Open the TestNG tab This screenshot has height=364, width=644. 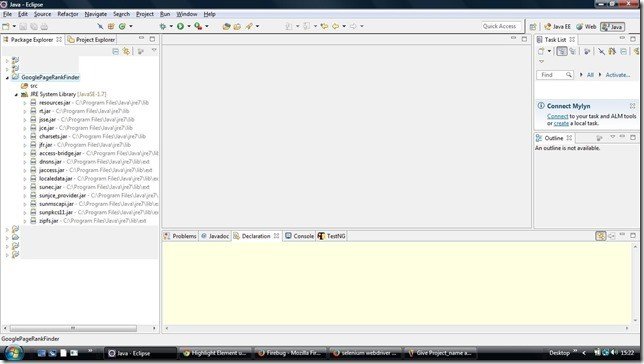click(x=332, y=236)
